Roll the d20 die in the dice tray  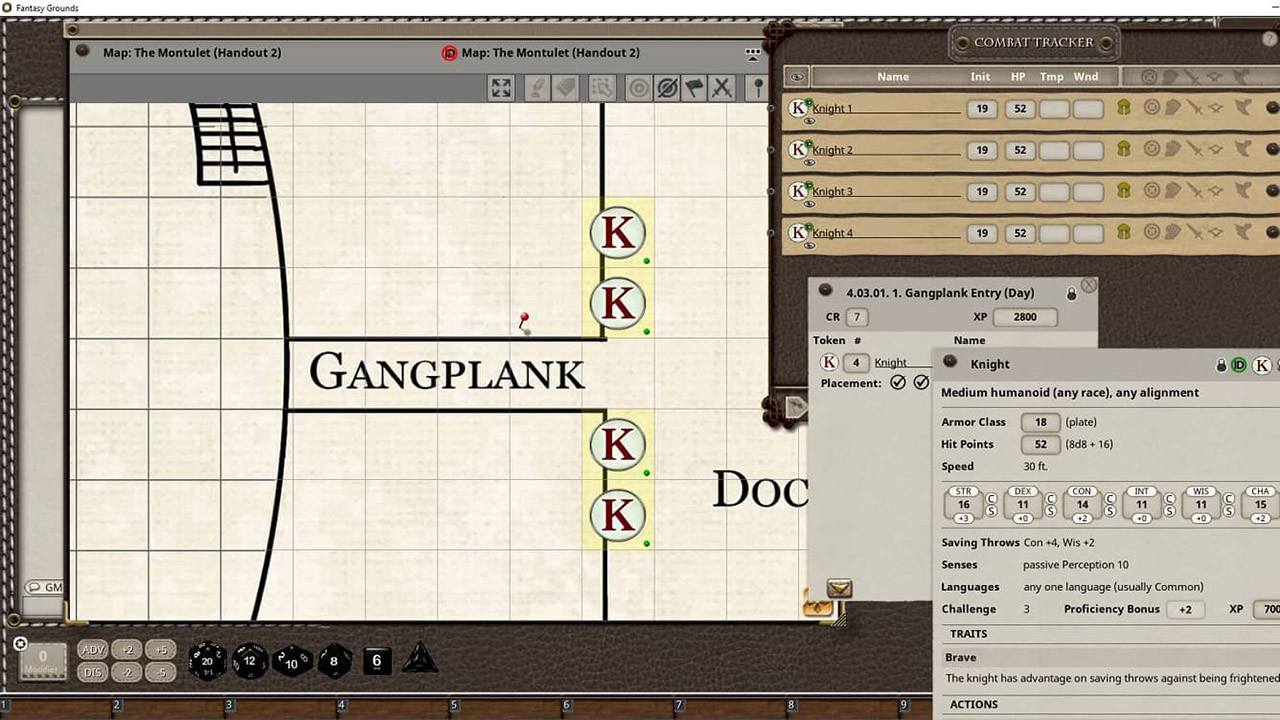pyautogui.click(x=207, y=661)
